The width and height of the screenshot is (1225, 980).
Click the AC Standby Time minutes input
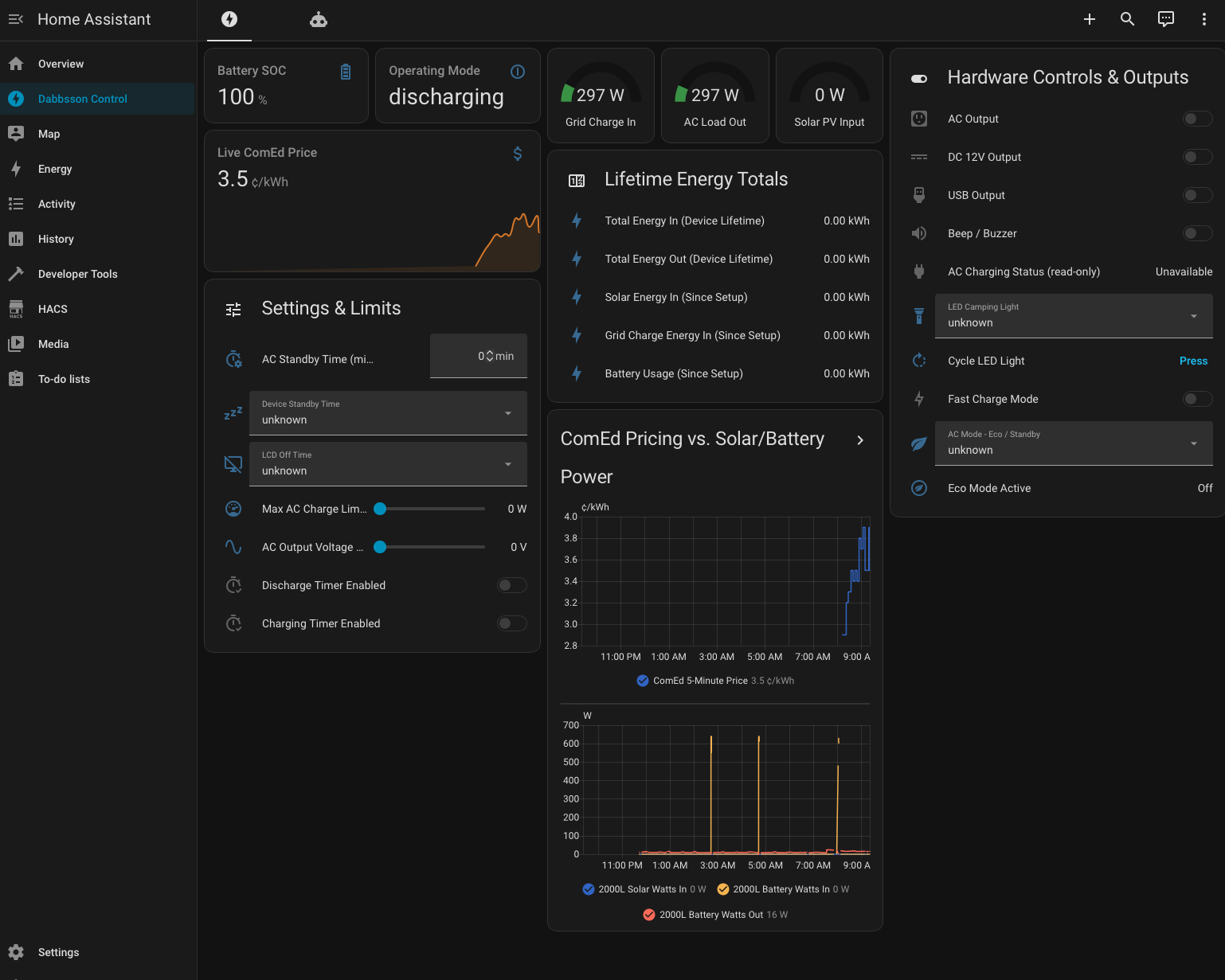[x=479, y=356]
